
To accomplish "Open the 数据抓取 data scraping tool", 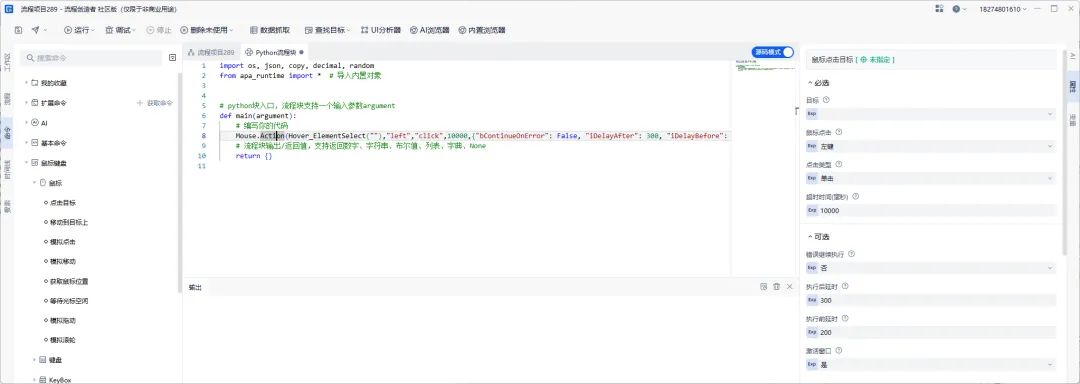I will pos(269,30).
